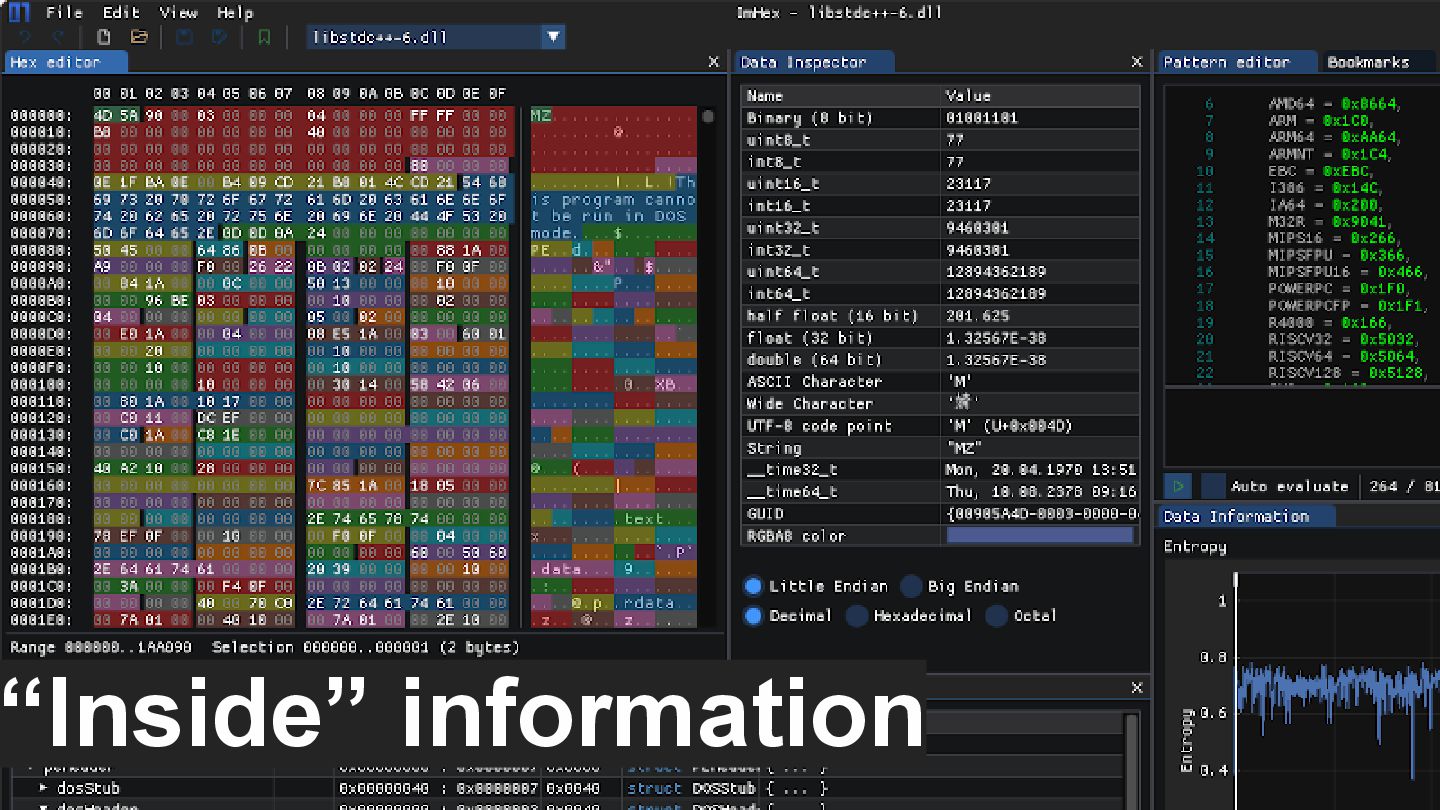Viewport: 1440px width, 810px height.
Task: Select the Octal number format option
Action: click(996, 616)
